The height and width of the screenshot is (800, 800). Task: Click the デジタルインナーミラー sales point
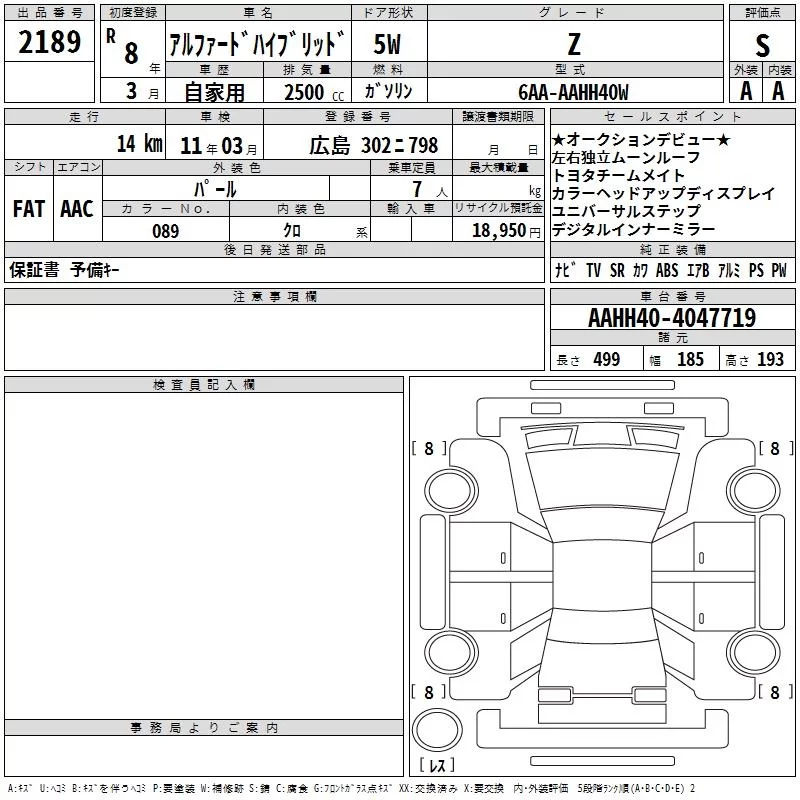[x=633, y=230]
